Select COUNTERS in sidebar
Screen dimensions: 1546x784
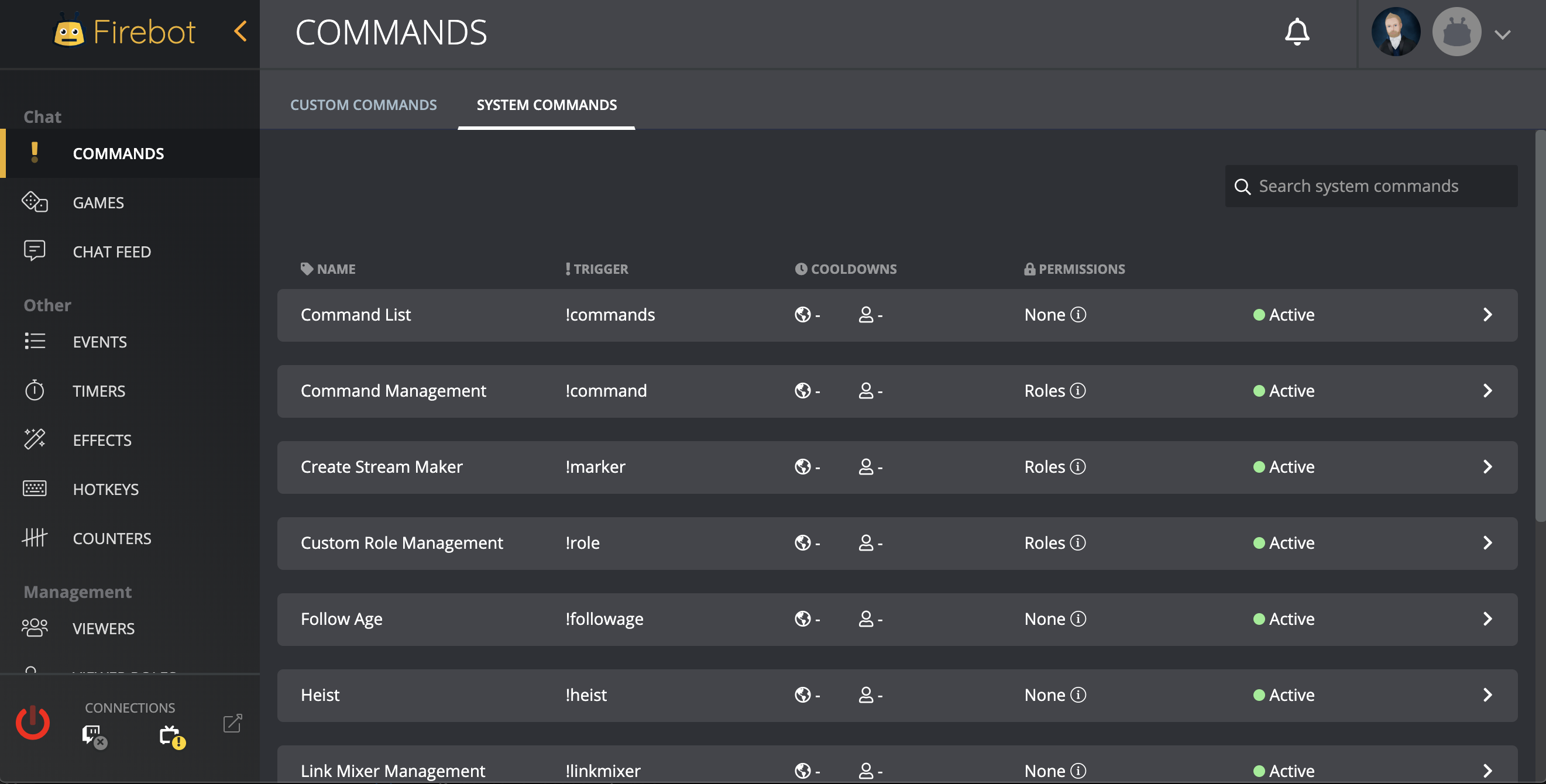[113, 537]
